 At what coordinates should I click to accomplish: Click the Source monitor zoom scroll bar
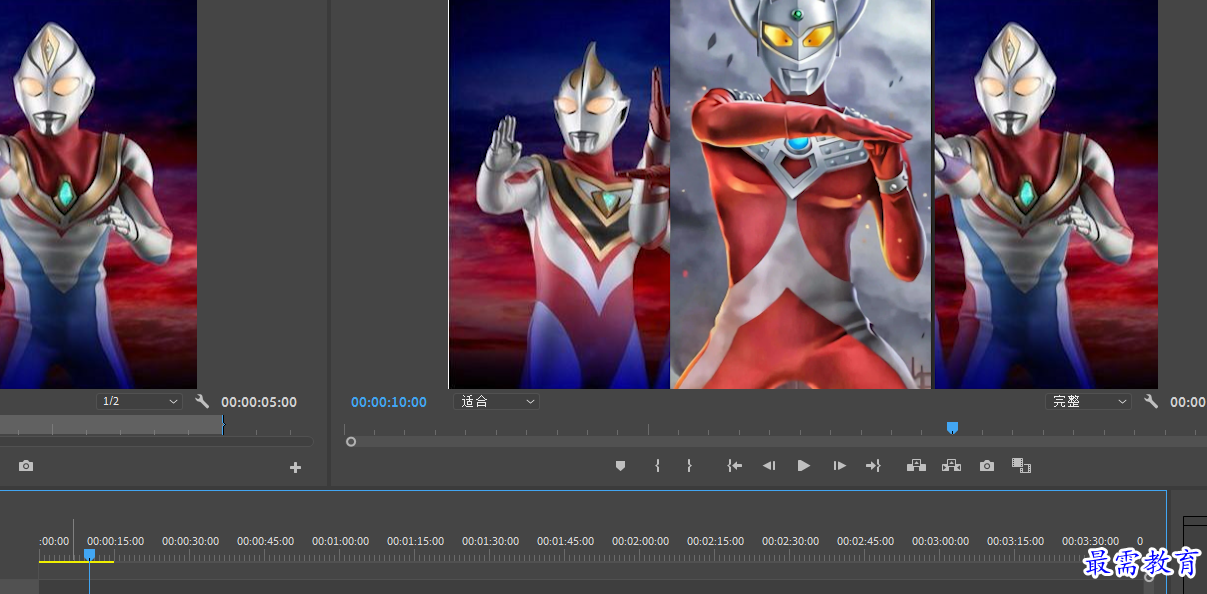point(155,441)
